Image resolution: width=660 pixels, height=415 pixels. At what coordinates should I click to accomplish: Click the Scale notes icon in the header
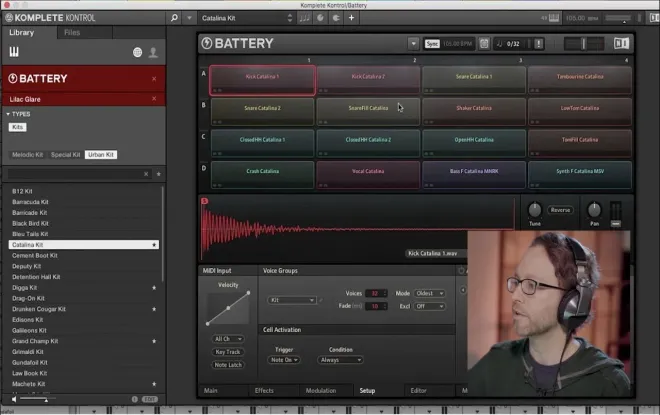coord(304,18)
